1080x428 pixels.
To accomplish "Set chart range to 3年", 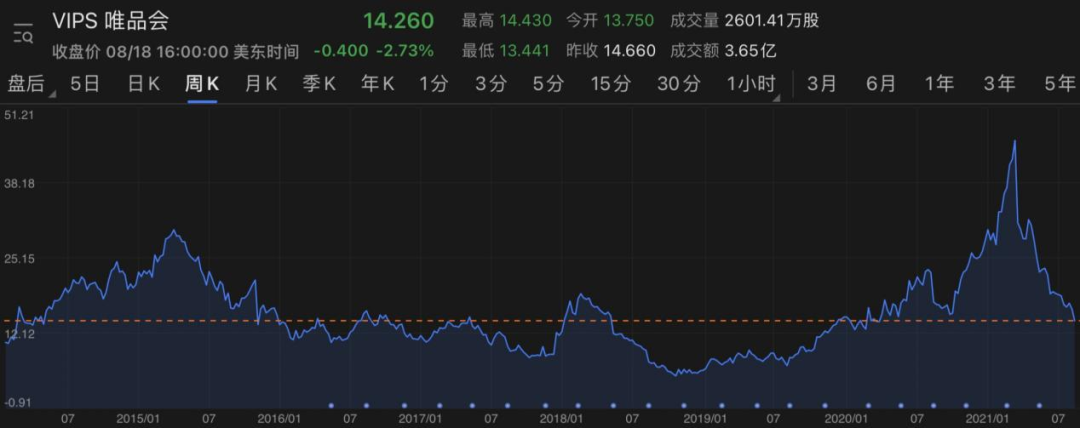I will pyautogui.click(x=1000, y=84).
